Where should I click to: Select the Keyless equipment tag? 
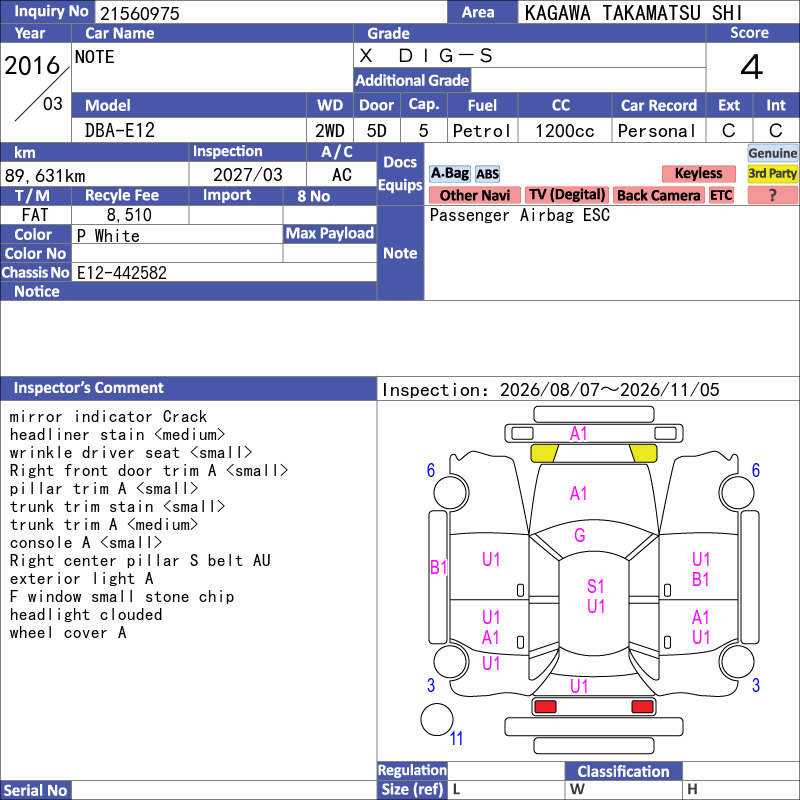tap(698, 173)
